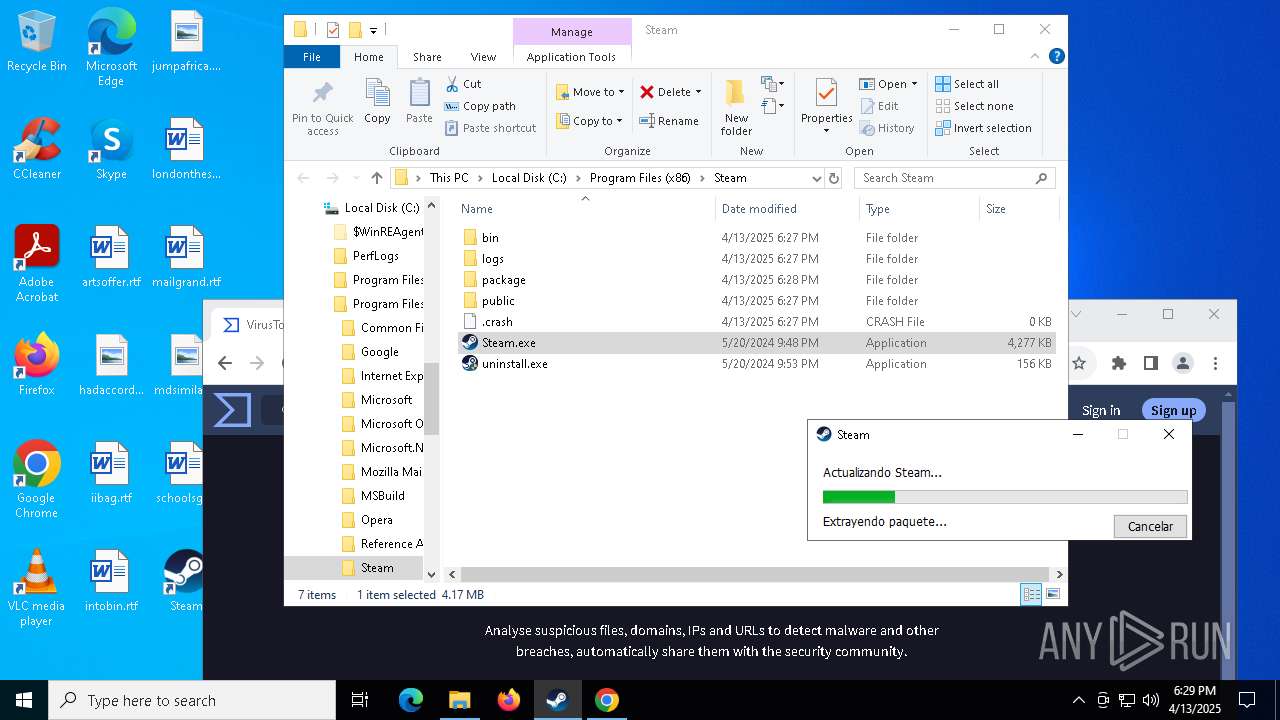Select Opera folder in navigation tree
This screenshot has width=1280, height=720.
[376, 520]
